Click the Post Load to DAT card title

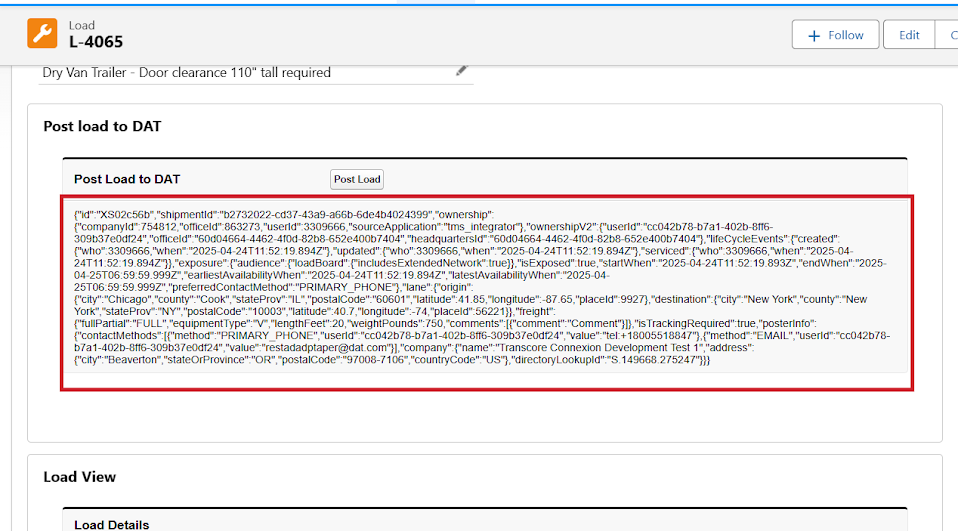[x=127, y=180]
